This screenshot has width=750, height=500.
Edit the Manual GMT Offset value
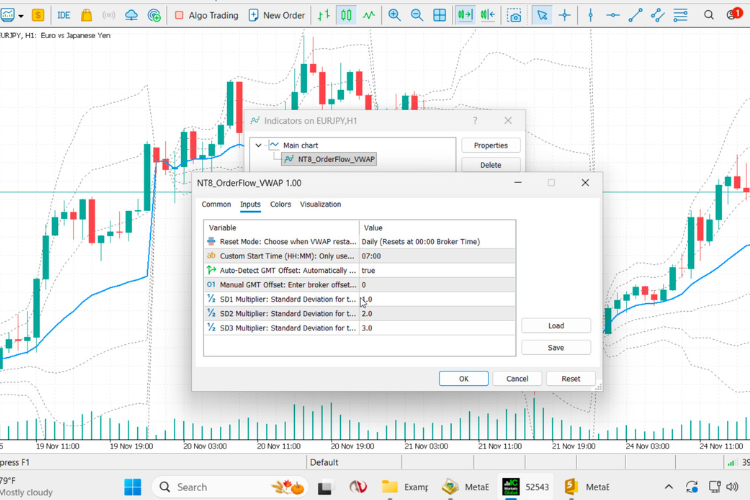coord(437,285)
